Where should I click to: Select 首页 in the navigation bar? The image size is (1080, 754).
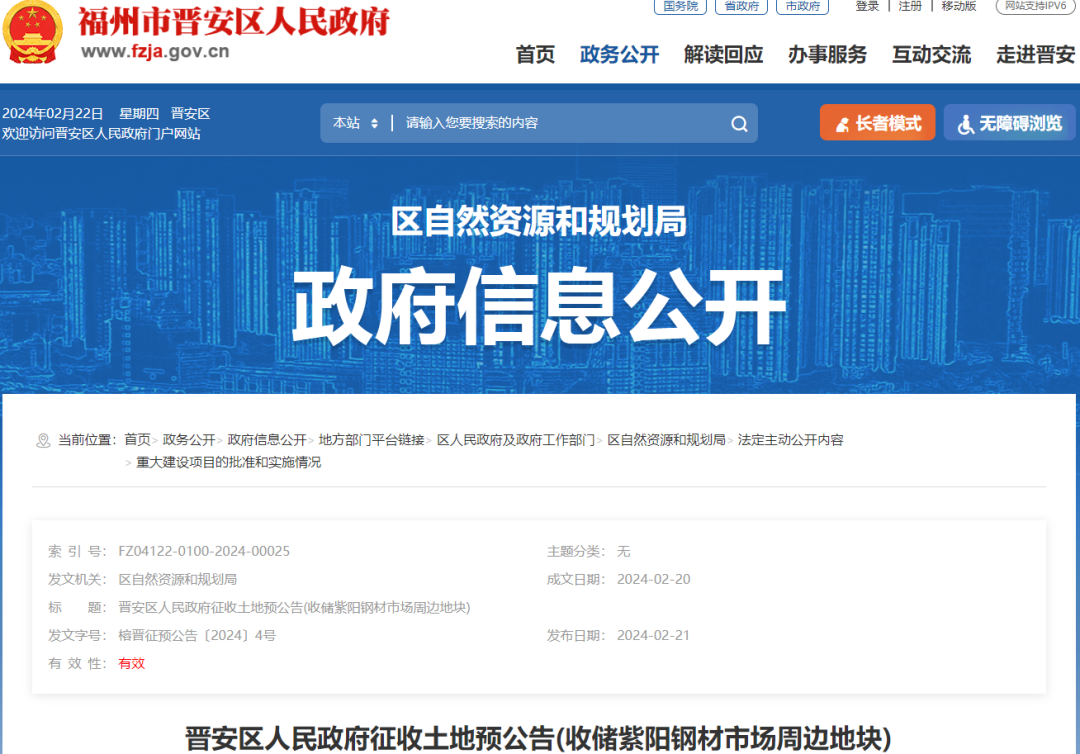[535, 56]
